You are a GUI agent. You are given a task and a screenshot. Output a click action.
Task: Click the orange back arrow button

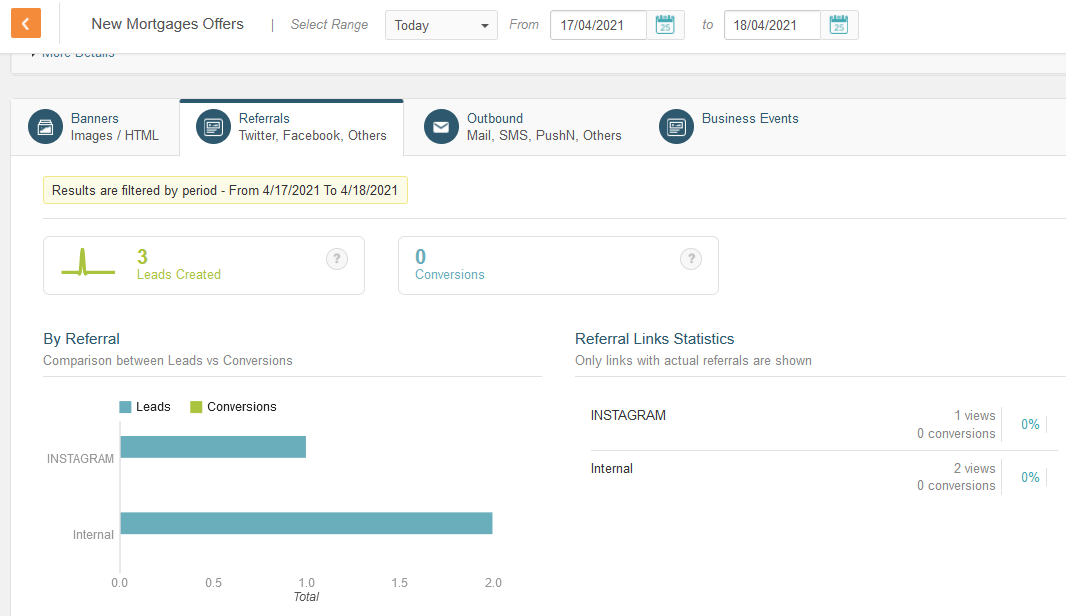[26, 24]
